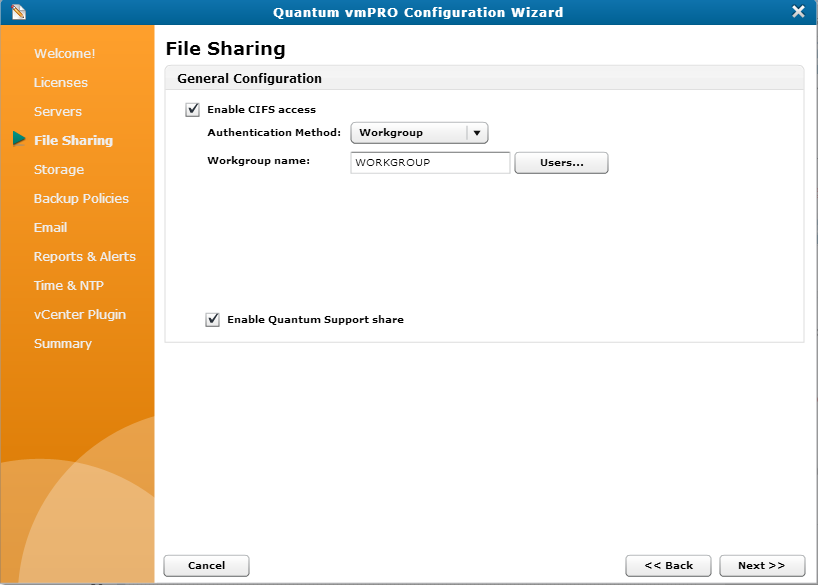Open the Backup Policies section
Image resolution: width=818 pixels, height=585 pixels.
(81, 198)
